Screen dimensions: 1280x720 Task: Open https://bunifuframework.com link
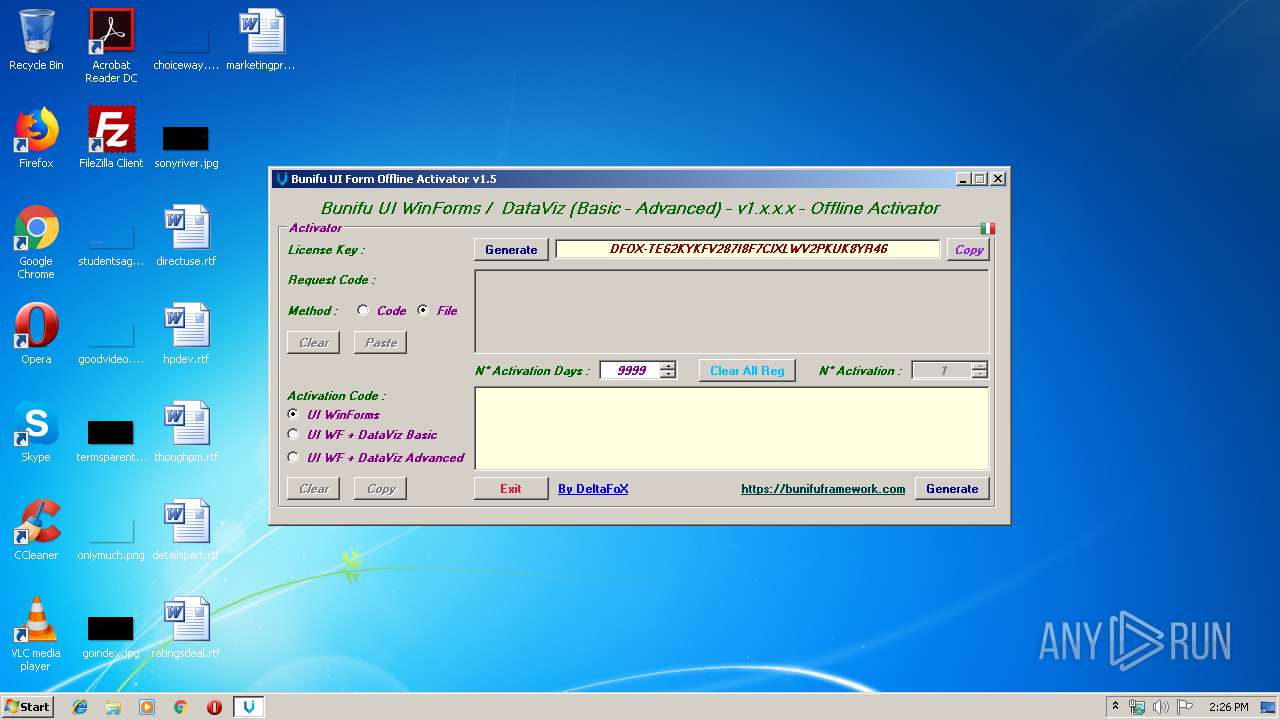click(x=823, y=489)
